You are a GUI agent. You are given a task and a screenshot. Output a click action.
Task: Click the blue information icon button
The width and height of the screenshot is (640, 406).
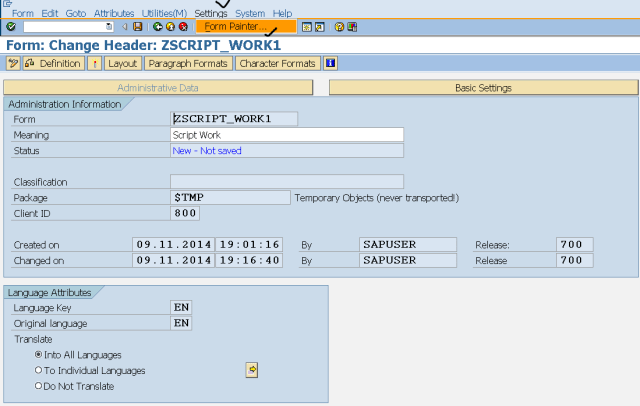[330, 63]
